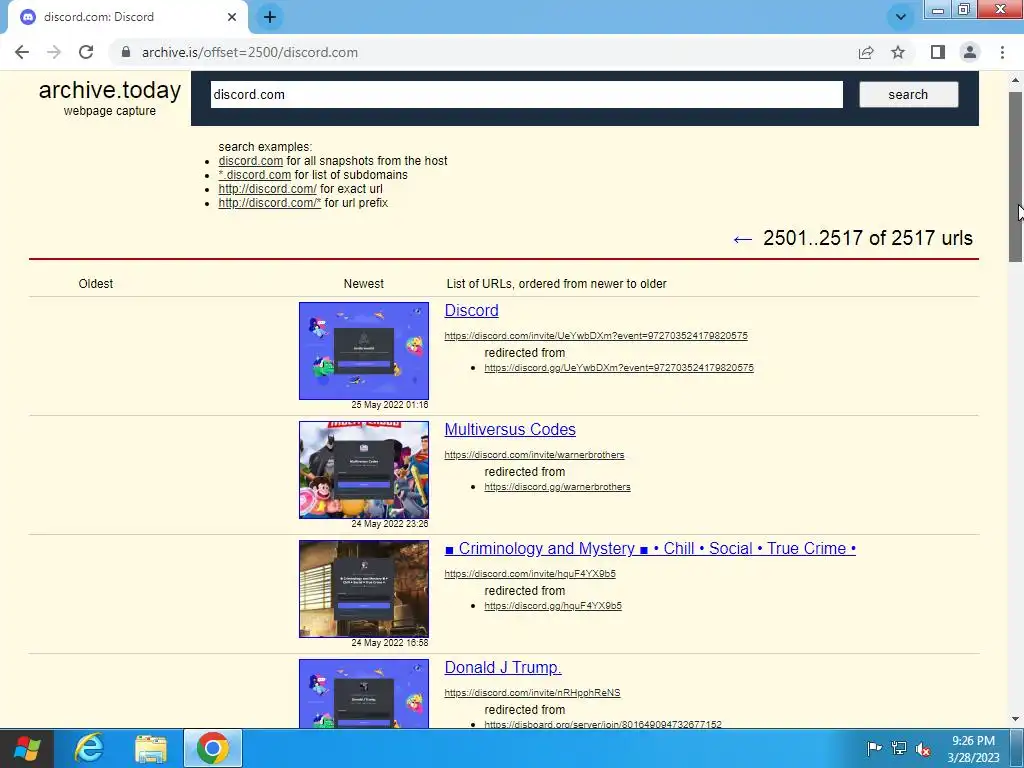Screen dimensions: 1024x768
Task: Click the archive.today search field
Action: [526, 95]
